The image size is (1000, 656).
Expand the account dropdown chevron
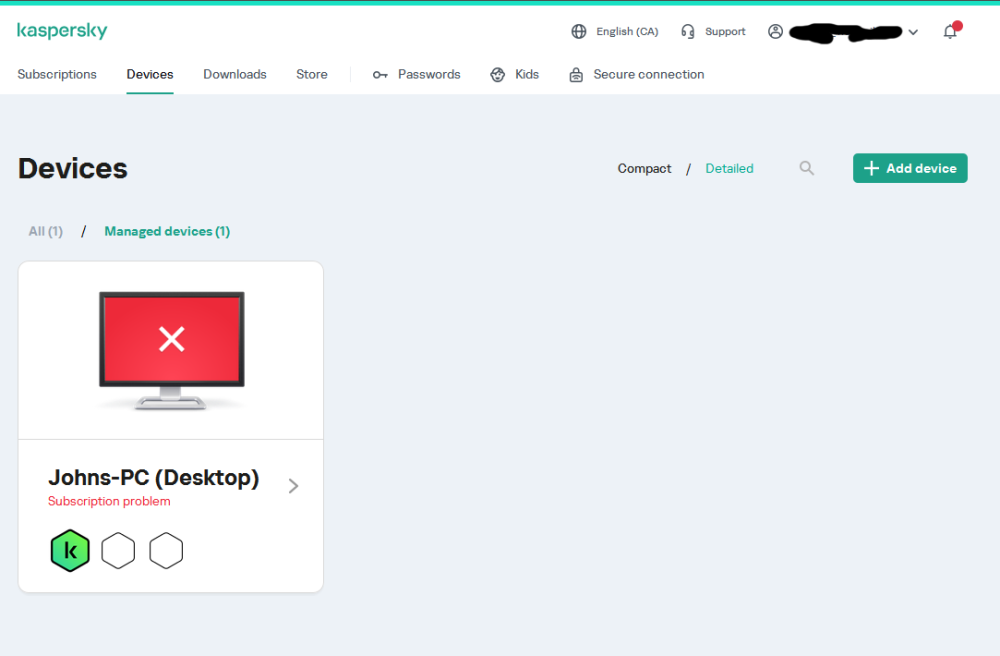coord(913,32)
